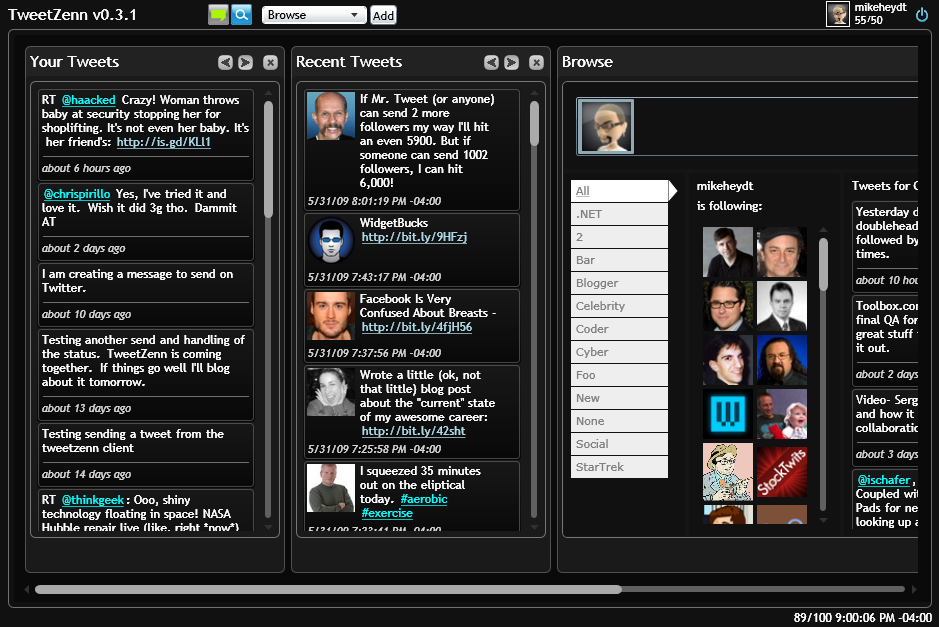
Task: Open the http://bit.ly/42sht link
Action: click(x=413, y=431)
